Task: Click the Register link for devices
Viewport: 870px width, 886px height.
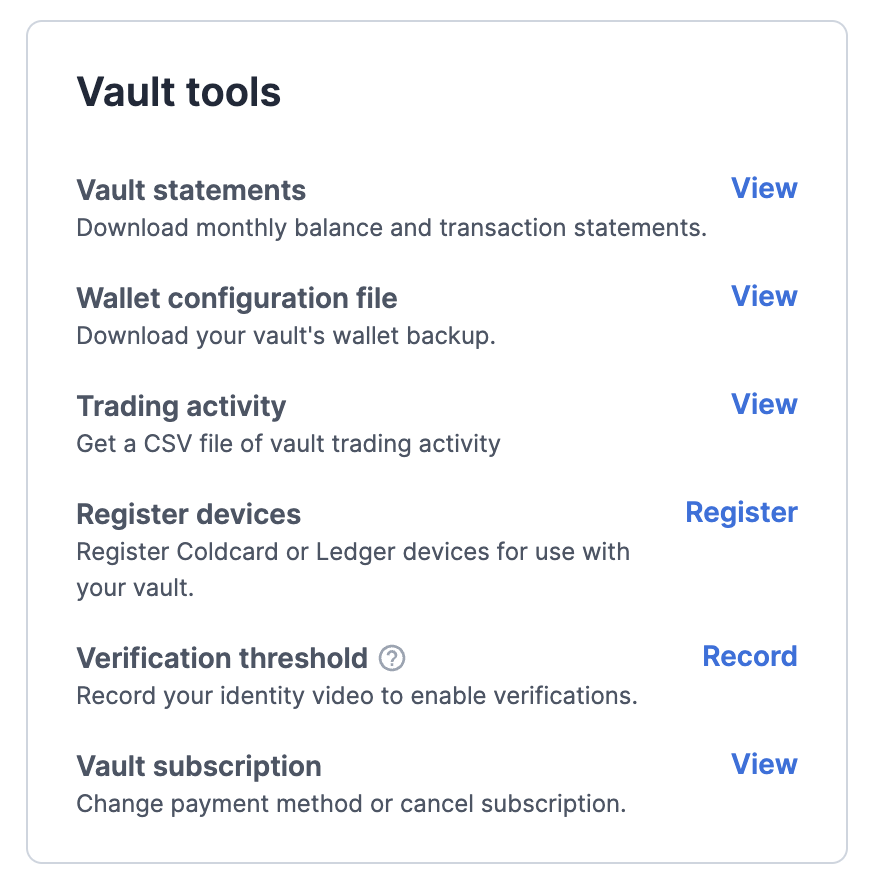Action: 741,512
